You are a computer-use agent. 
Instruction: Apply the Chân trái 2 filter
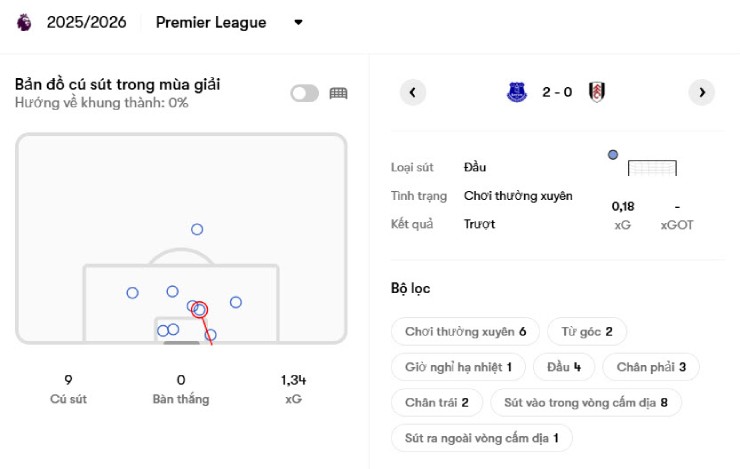click(437, 403)
